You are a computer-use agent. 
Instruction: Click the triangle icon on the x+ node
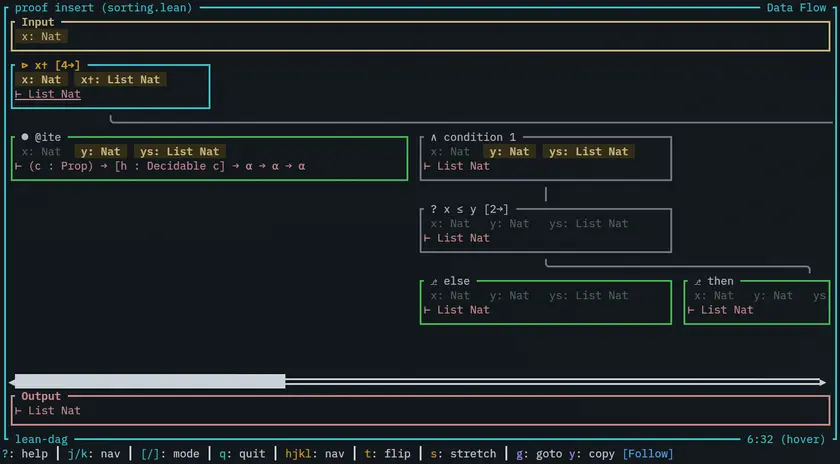pos(25,65)
